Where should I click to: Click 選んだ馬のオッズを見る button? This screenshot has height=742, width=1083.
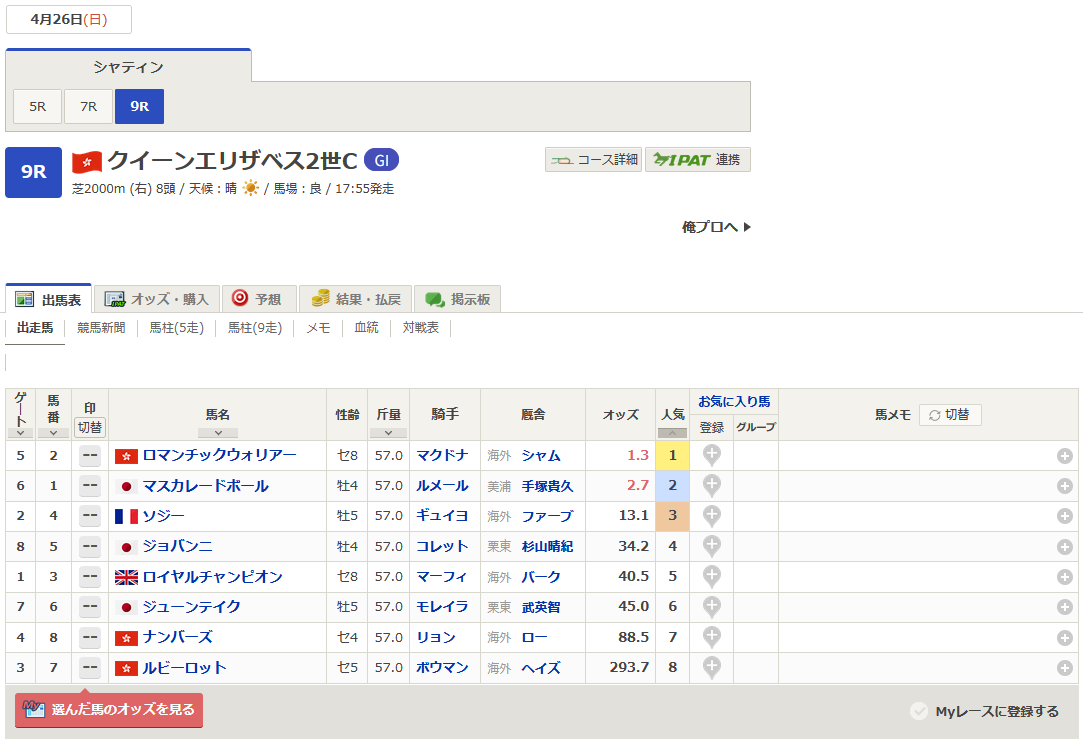tap(109, 710)
